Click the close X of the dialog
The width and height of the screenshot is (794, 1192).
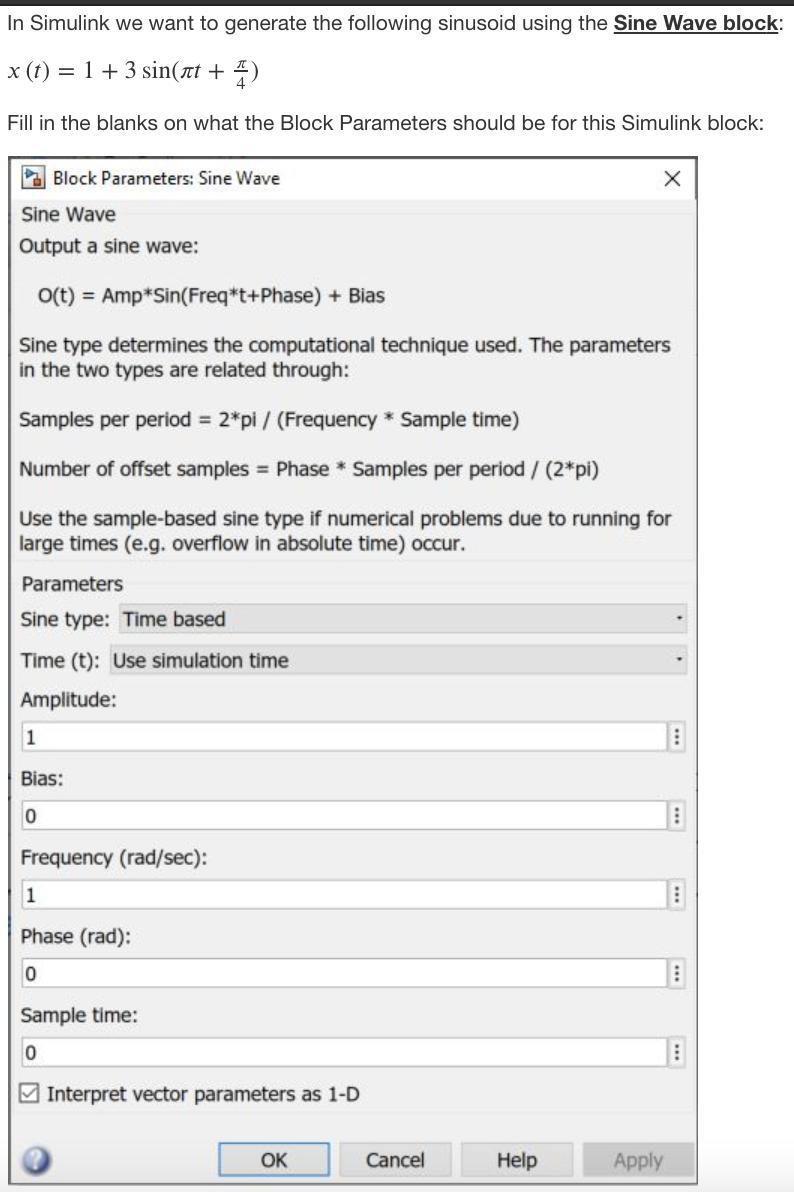point(671,179)
